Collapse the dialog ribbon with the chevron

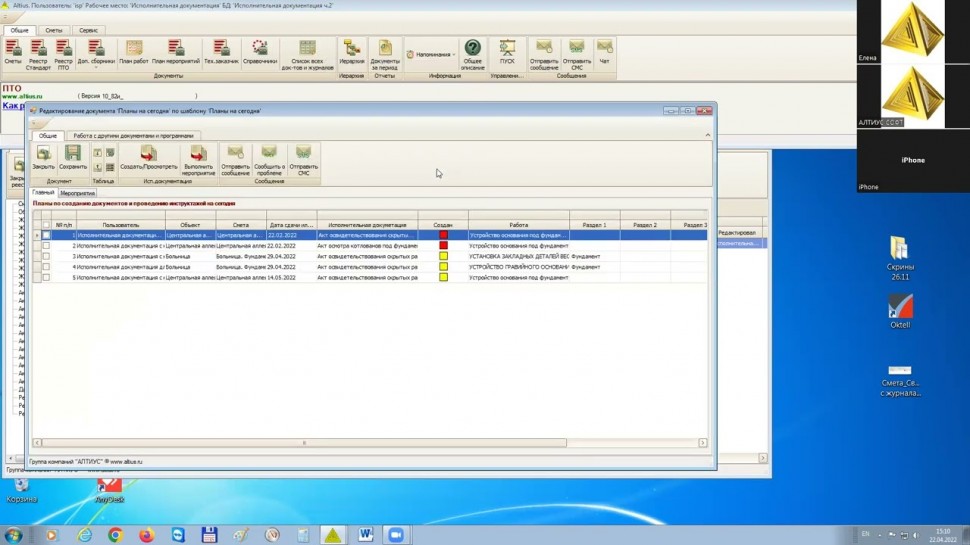tap(708, 135)
